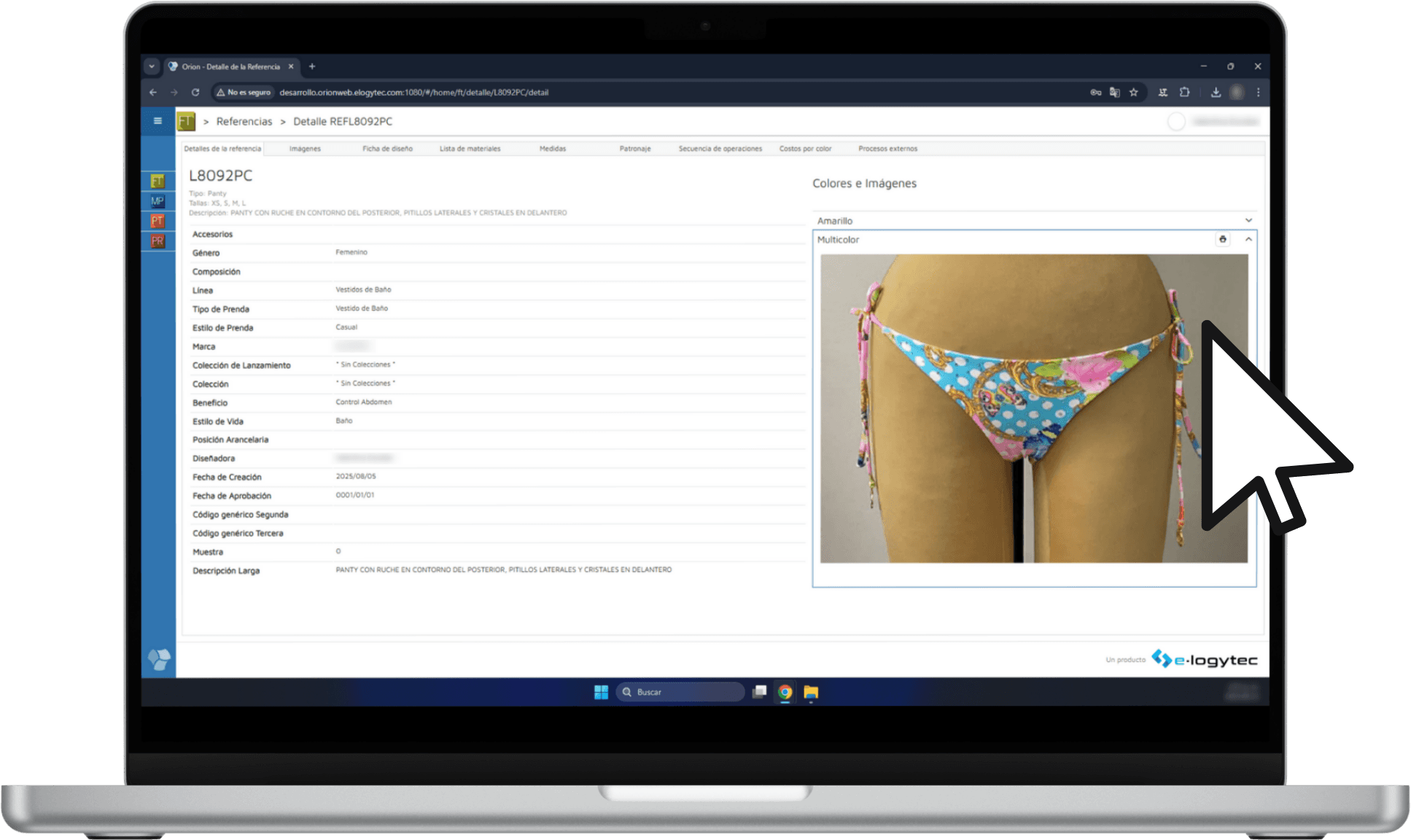The image size is (1411, 840).
Task: Click the Colores e Imágenes heading
Action: pos(865,184)
